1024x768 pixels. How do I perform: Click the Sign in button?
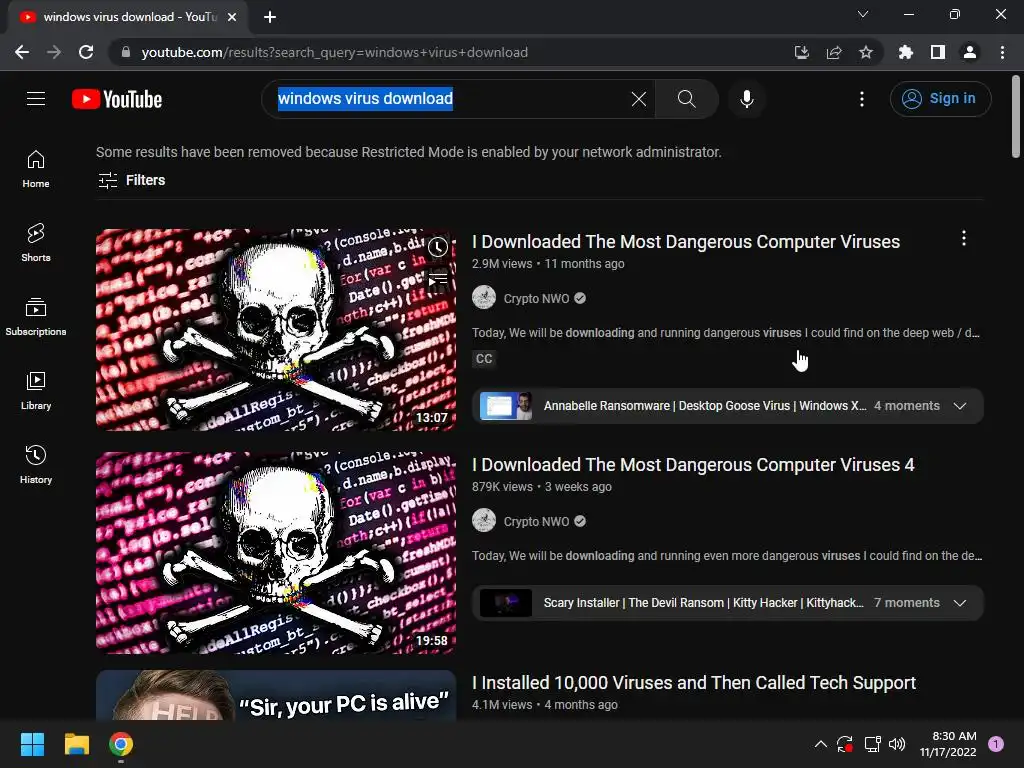(x=940, y=99)
